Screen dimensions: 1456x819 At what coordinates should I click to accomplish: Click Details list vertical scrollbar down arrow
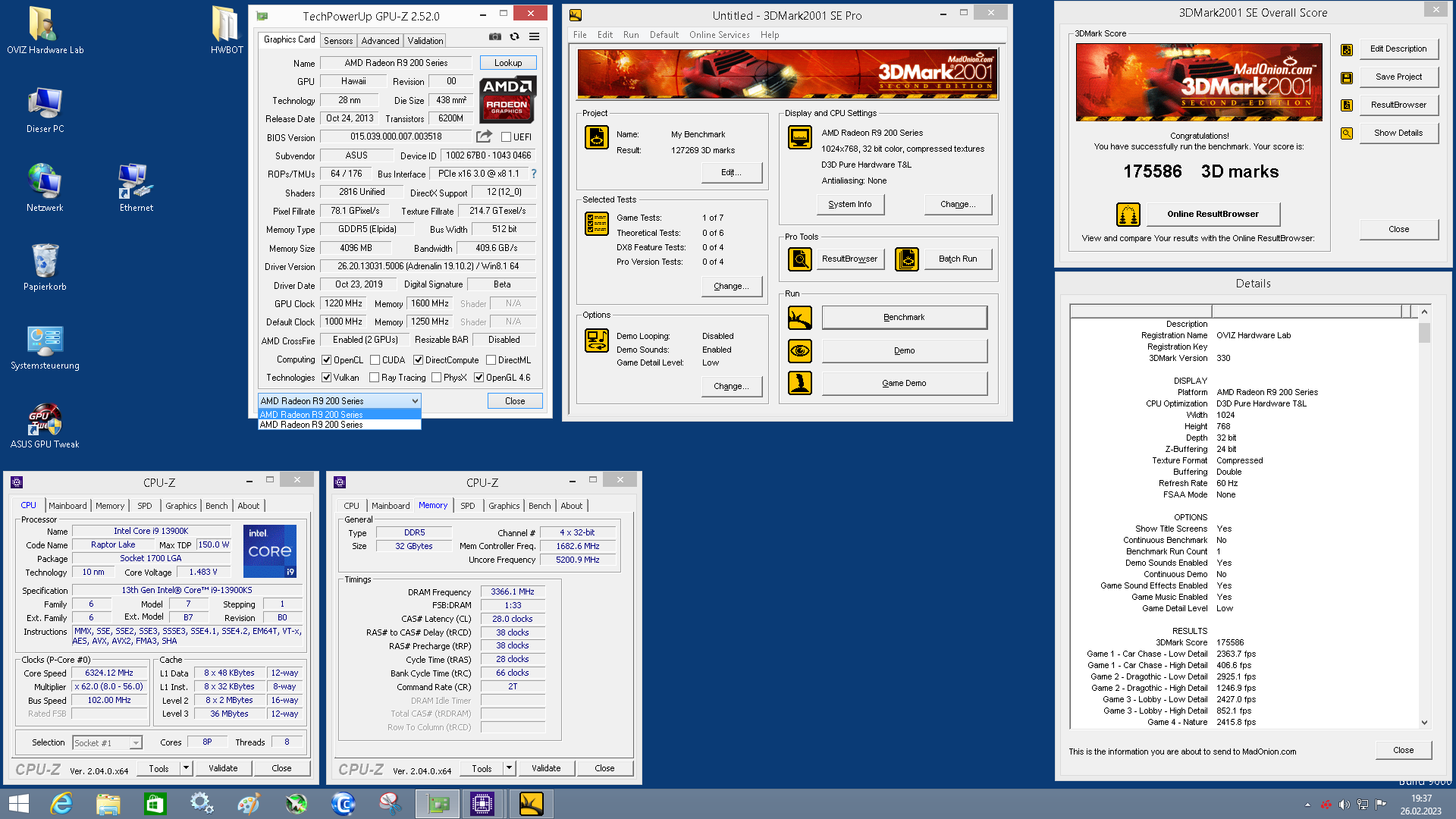(1424, 723)
